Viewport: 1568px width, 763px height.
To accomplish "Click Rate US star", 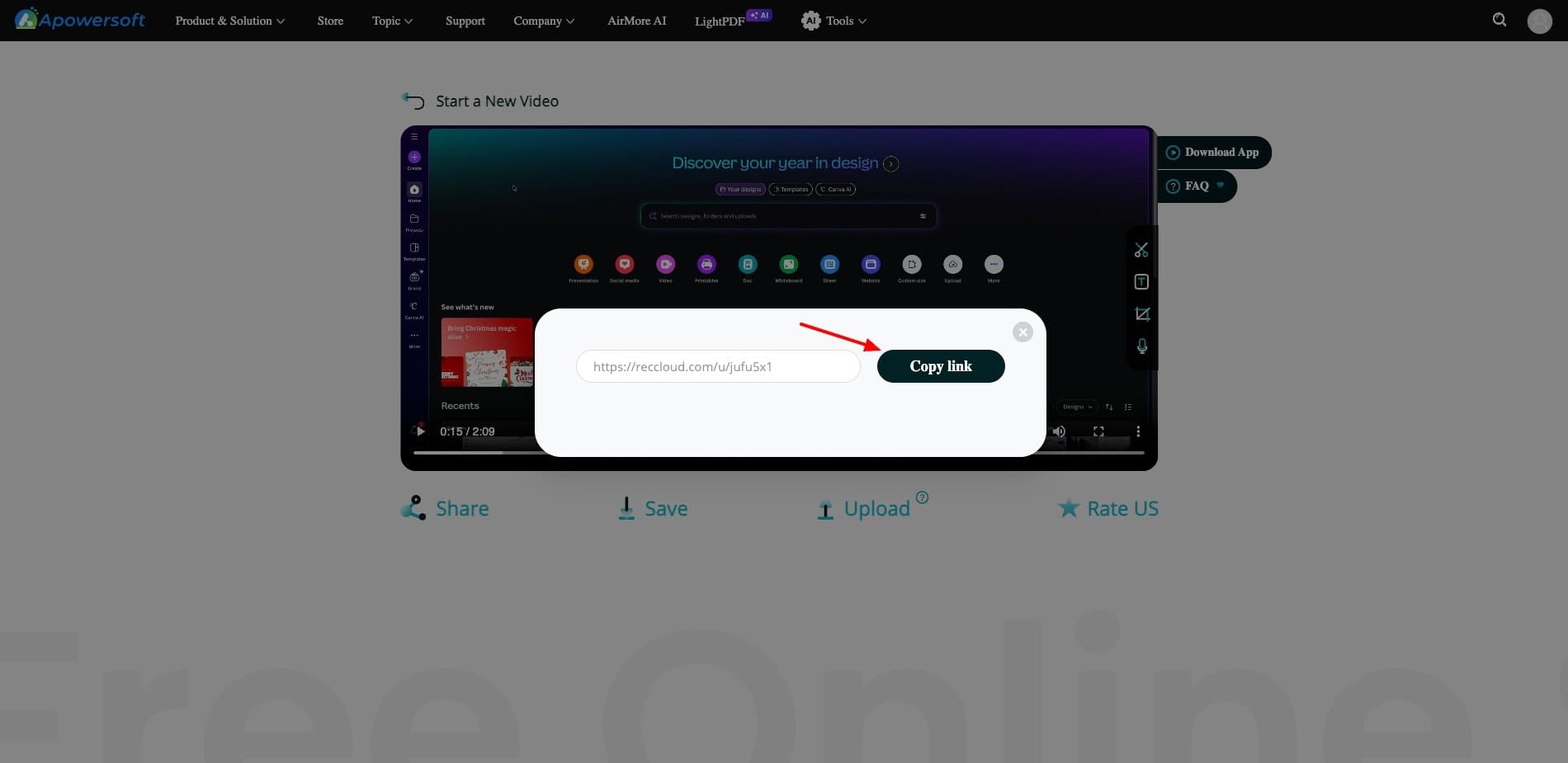I will point(1108,508).
